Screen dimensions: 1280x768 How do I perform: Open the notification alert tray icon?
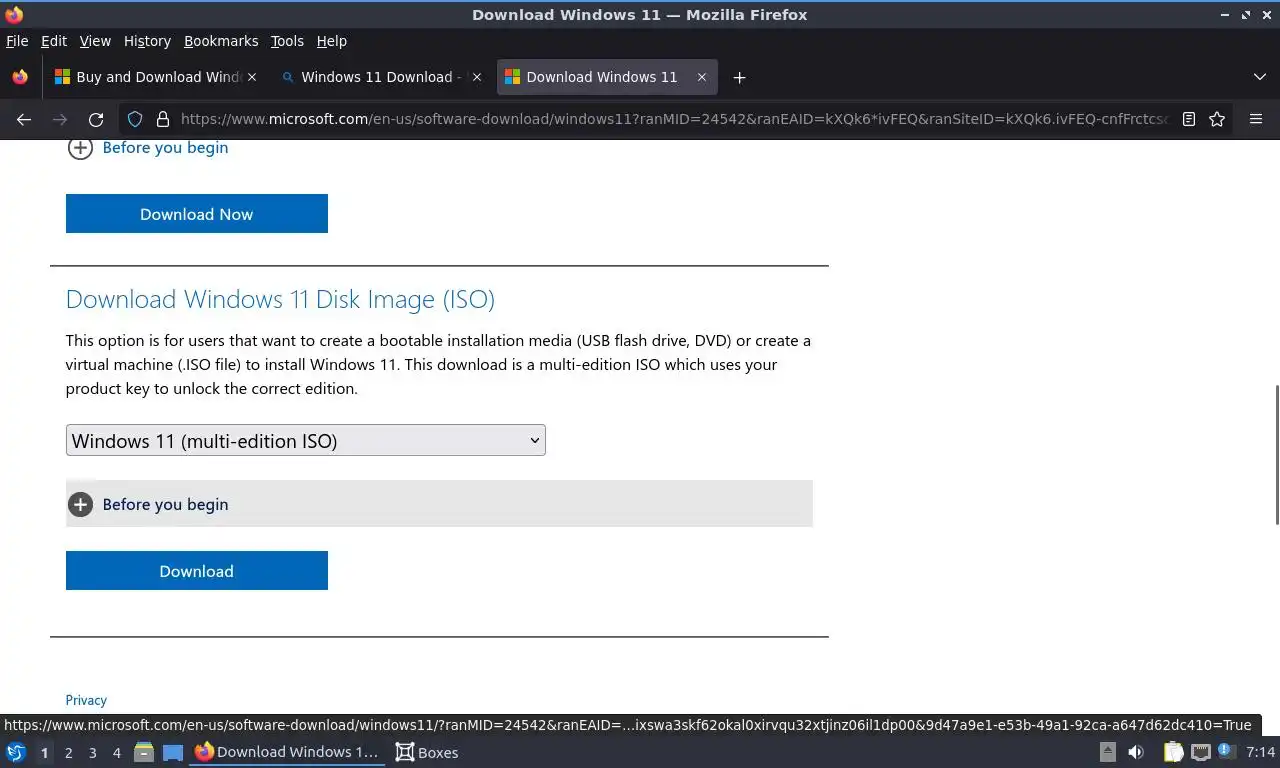(x=1227, y=752)
